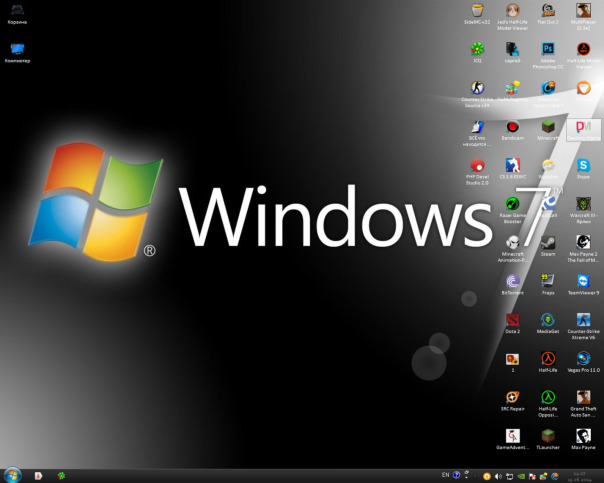This screenshot has width=604, height=483.
Task: Open Max Payne 2 shortcut
Action: [583, 248]
